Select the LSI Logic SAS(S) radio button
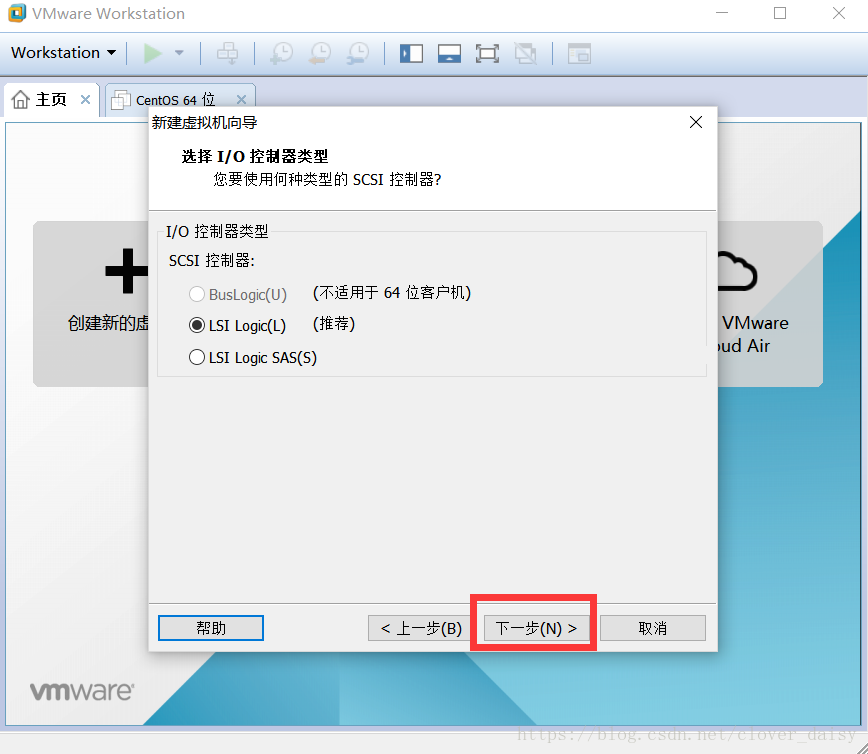The height and width of the screenshot is (754, 868). (x=197, y=357)
